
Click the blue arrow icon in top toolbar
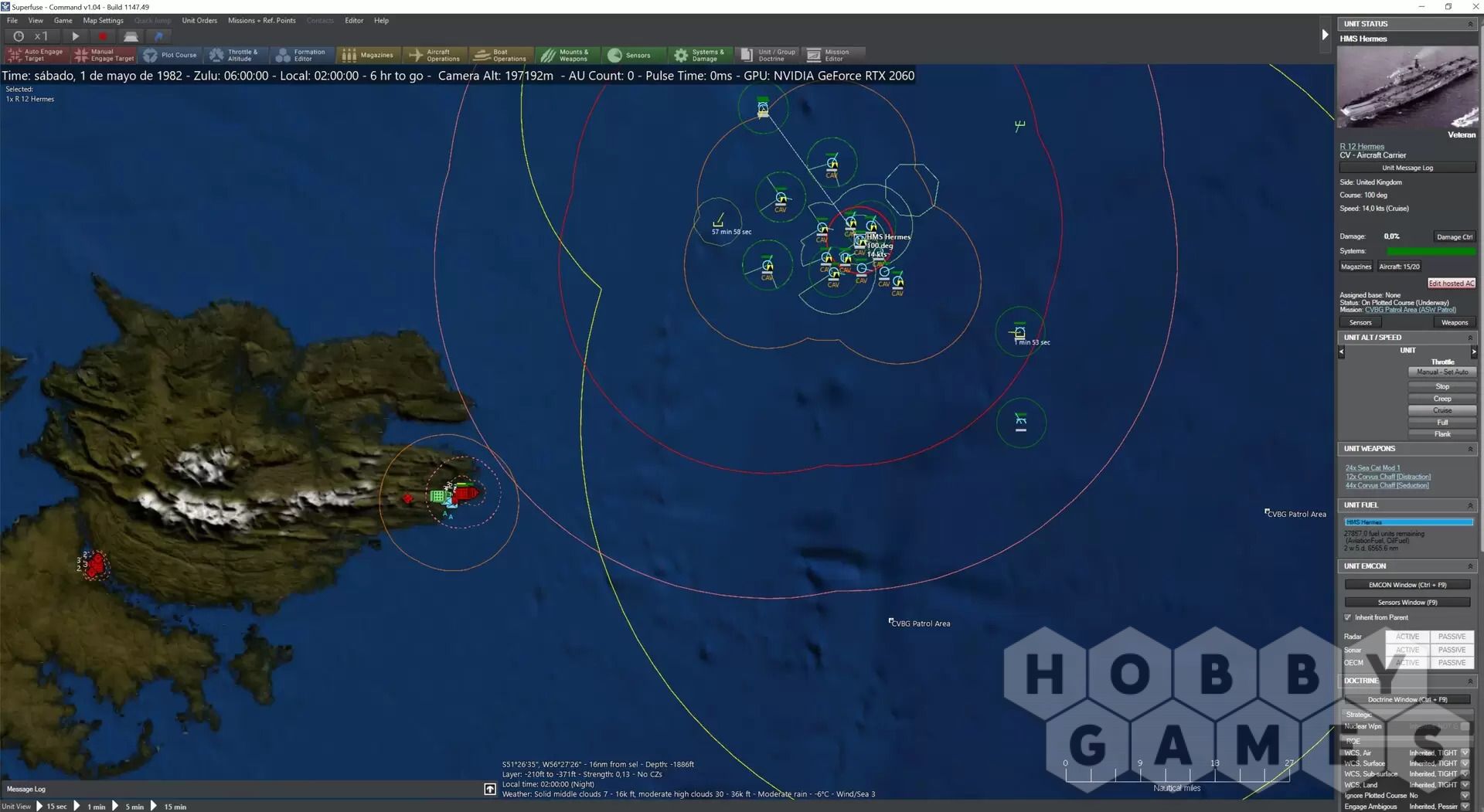pyautogui.click(x=158, y=36)
